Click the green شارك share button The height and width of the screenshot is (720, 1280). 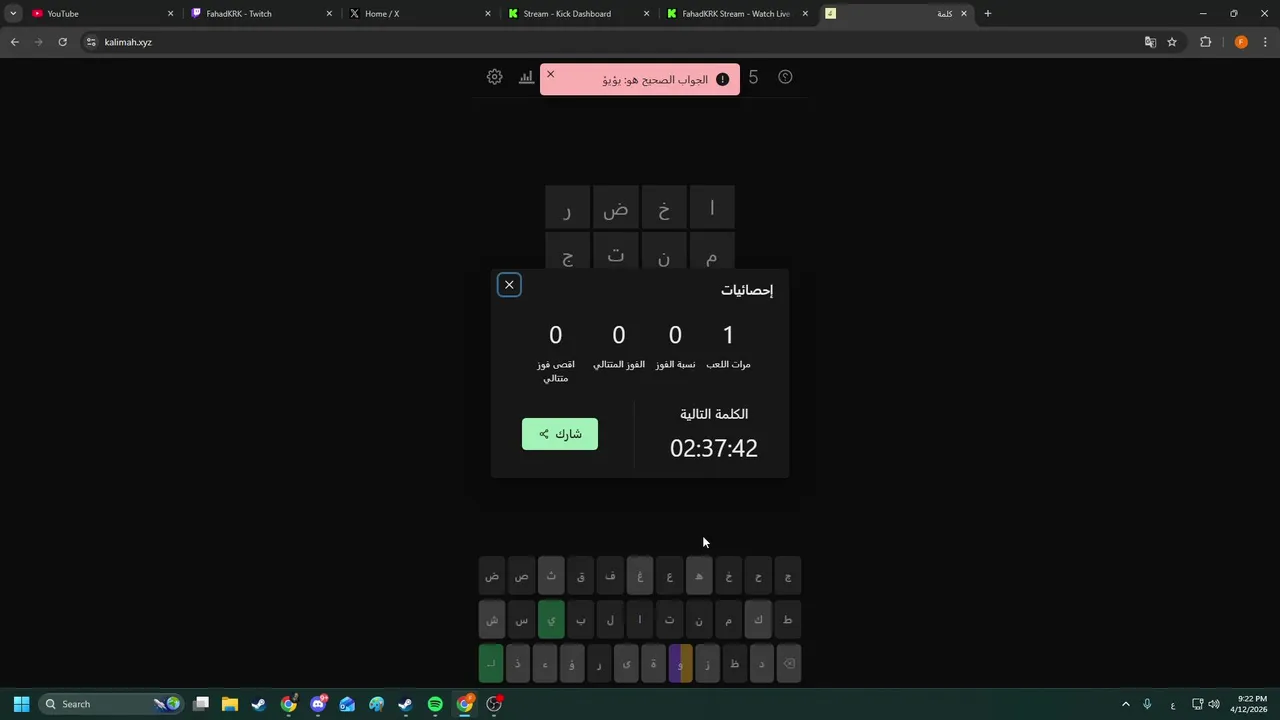pyautogui.click(x=560, y=434)
